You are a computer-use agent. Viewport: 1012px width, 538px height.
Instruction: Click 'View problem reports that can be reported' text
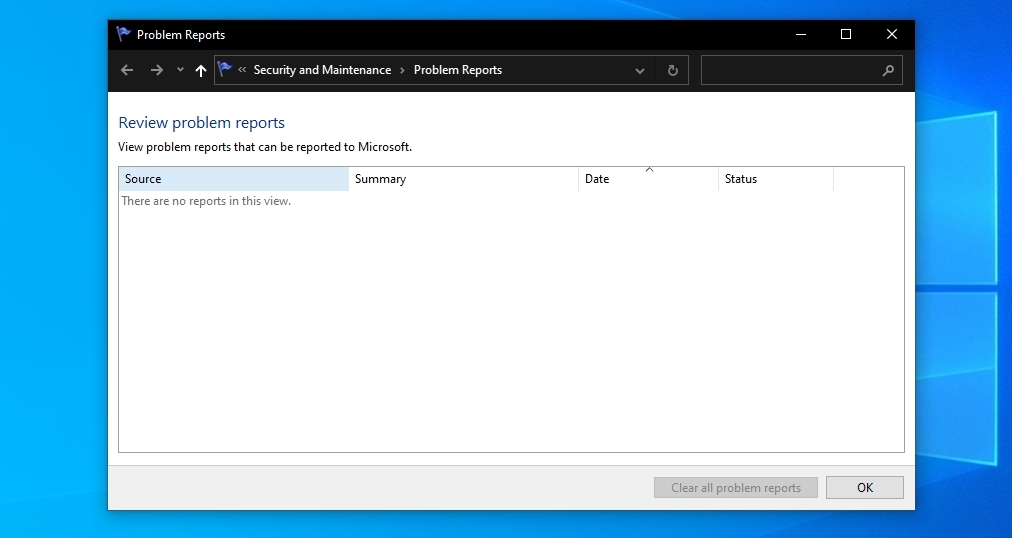pos(265,147)
